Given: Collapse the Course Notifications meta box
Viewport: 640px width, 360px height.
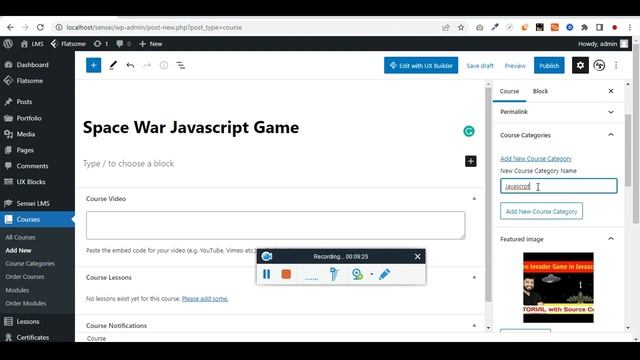Looking at the screenshot, I should click(474, 326).
